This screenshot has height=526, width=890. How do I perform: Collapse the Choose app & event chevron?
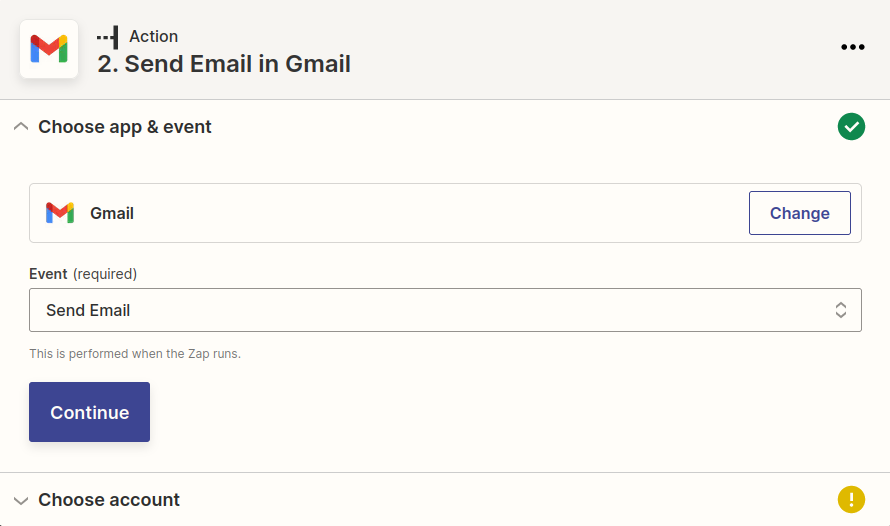20,127
